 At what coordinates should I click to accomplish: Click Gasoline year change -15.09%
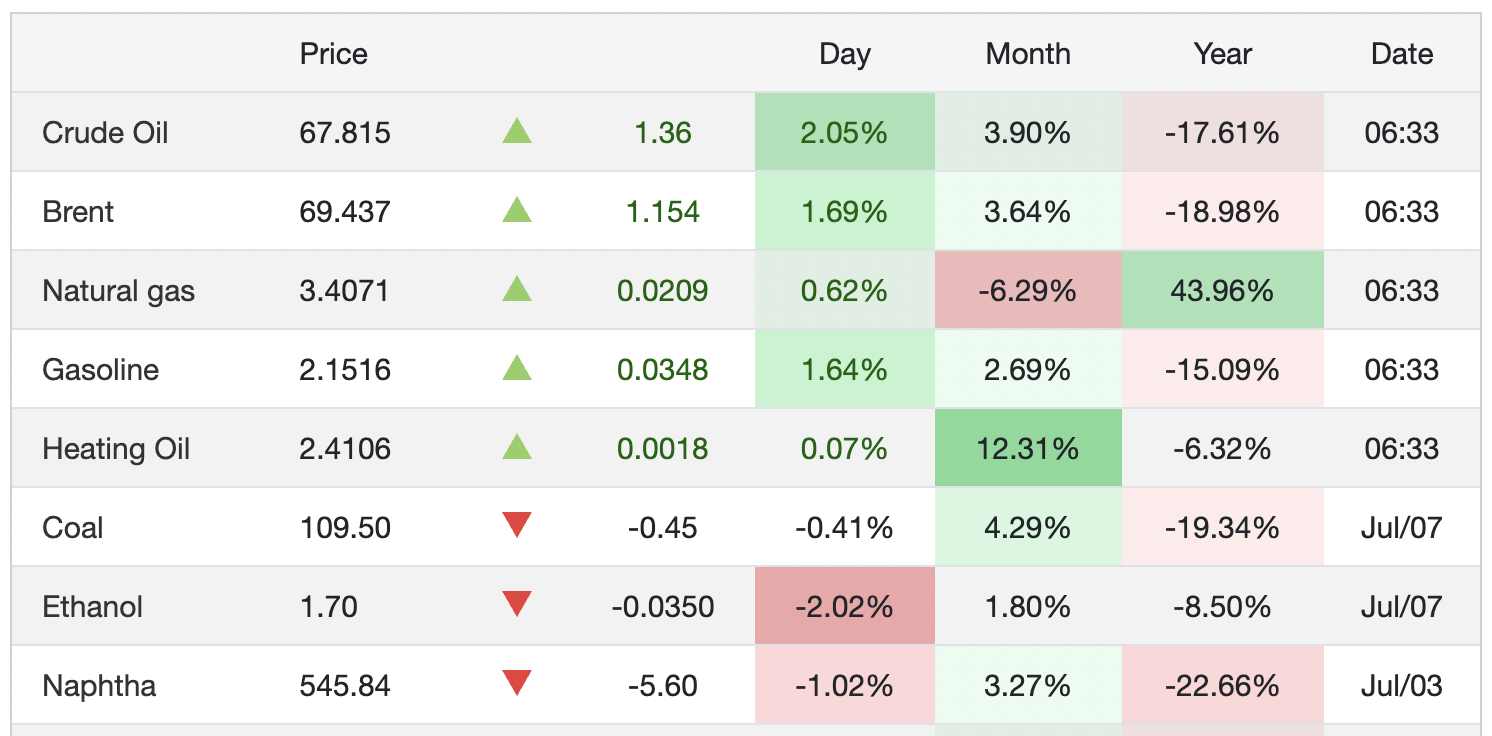click(x=1222, y=369)
